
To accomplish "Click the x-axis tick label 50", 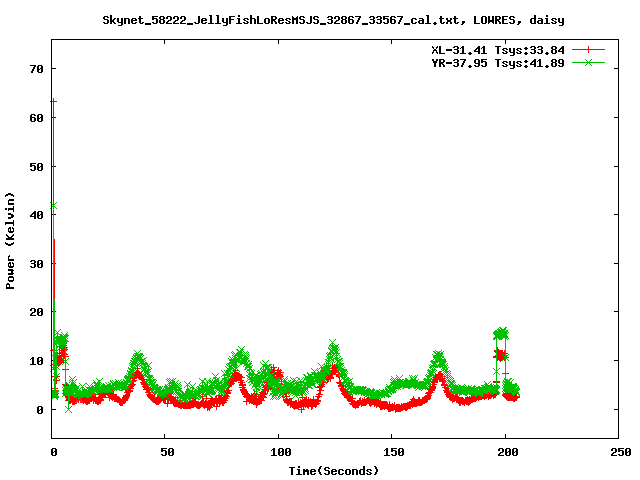I will pyautogui.click(x=167, y=452).
